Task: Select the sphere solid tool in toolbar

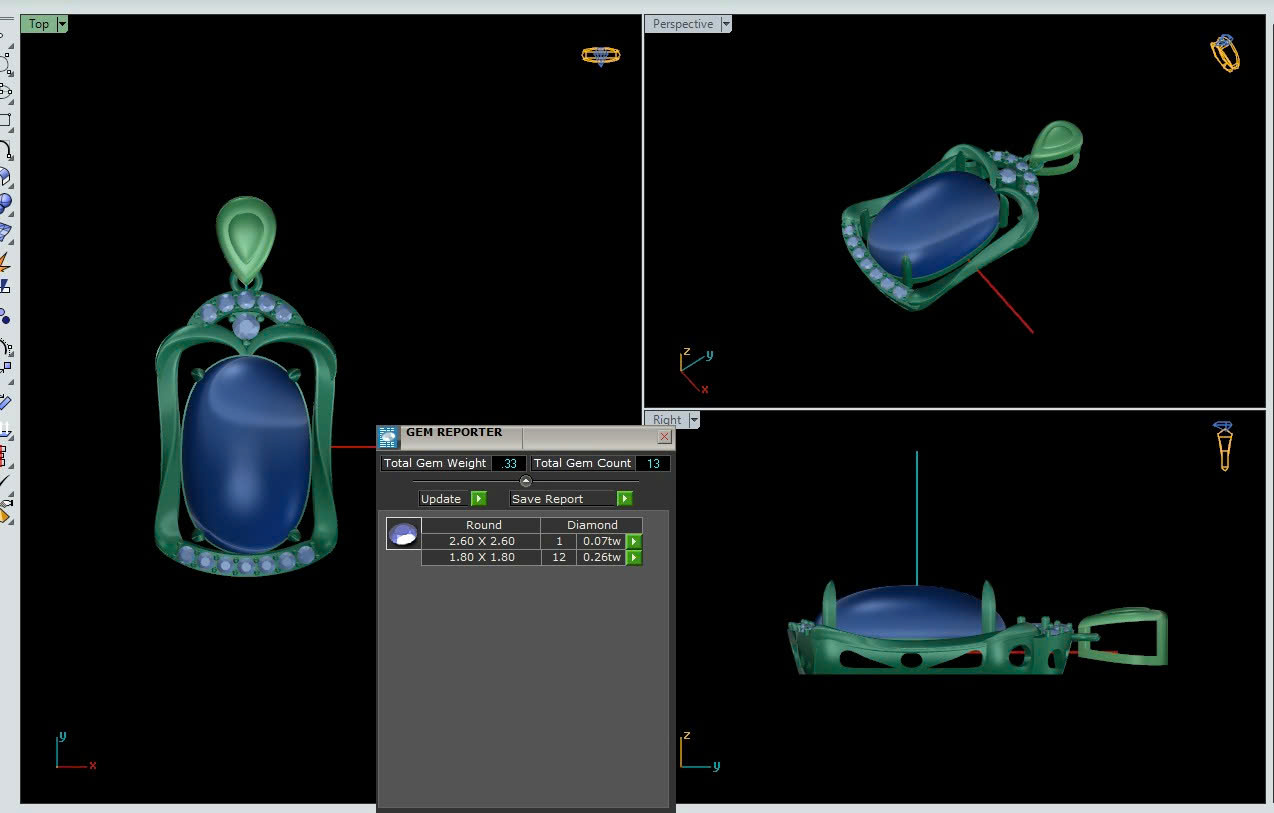Action: 5,203
